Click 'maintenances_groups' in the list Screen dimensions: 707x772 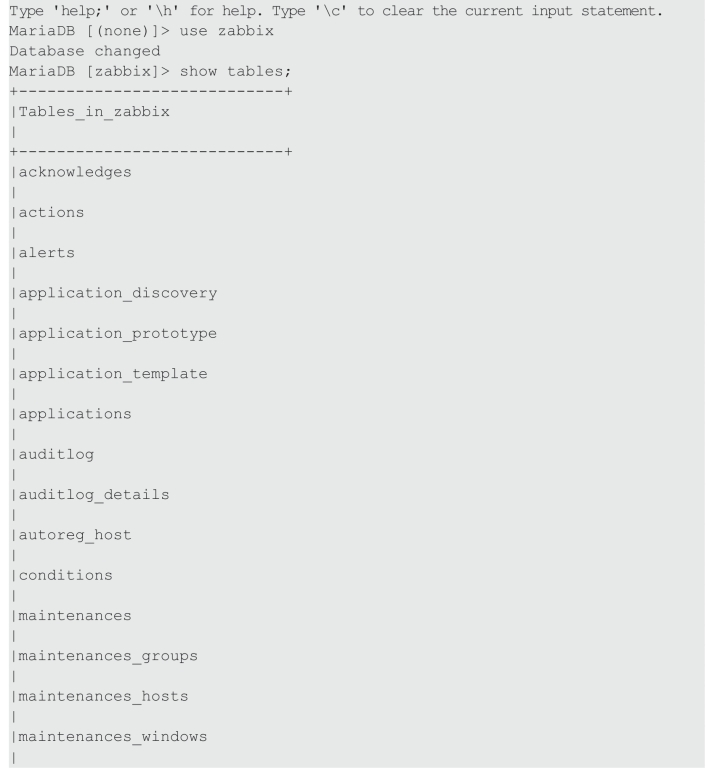click(x=108, y=657)
